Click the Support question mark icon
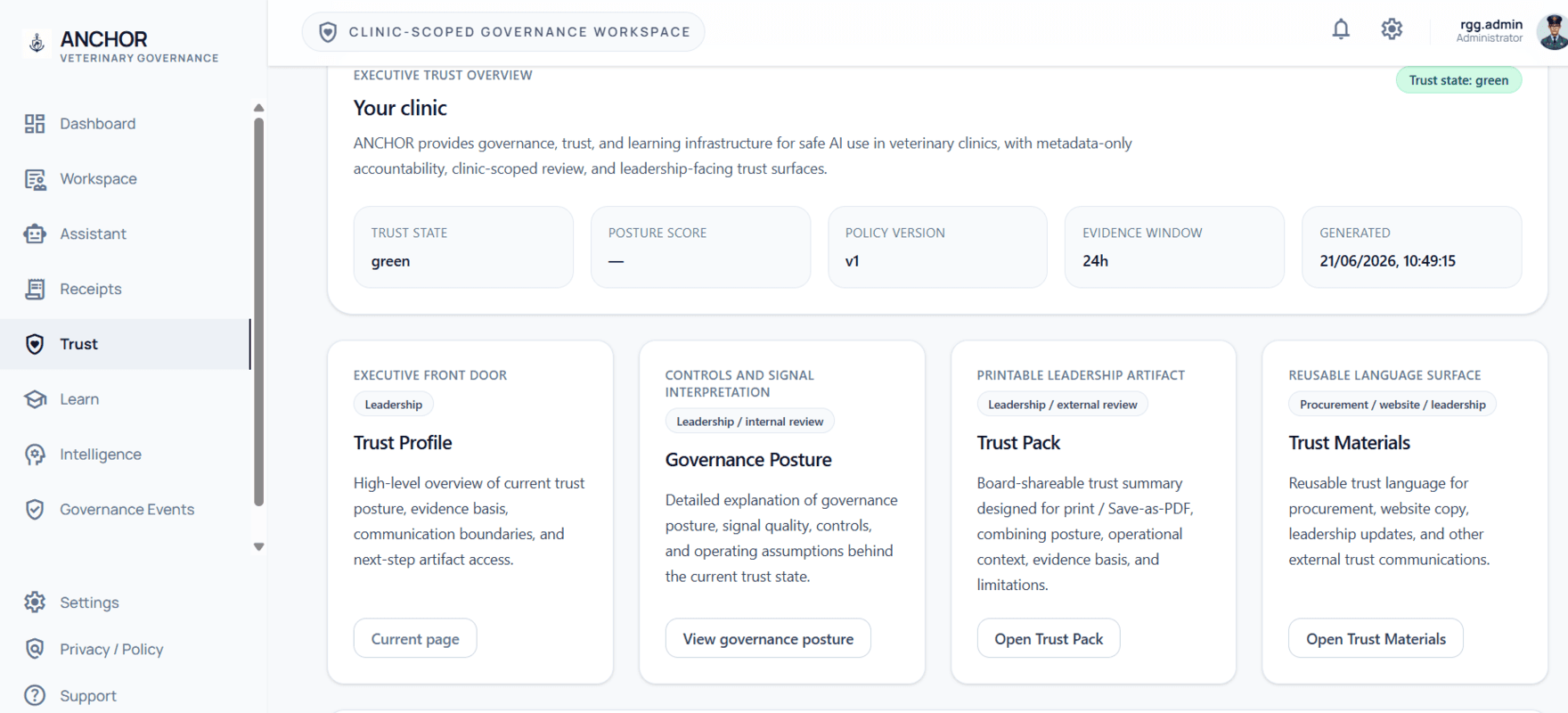 pos(35,696)
